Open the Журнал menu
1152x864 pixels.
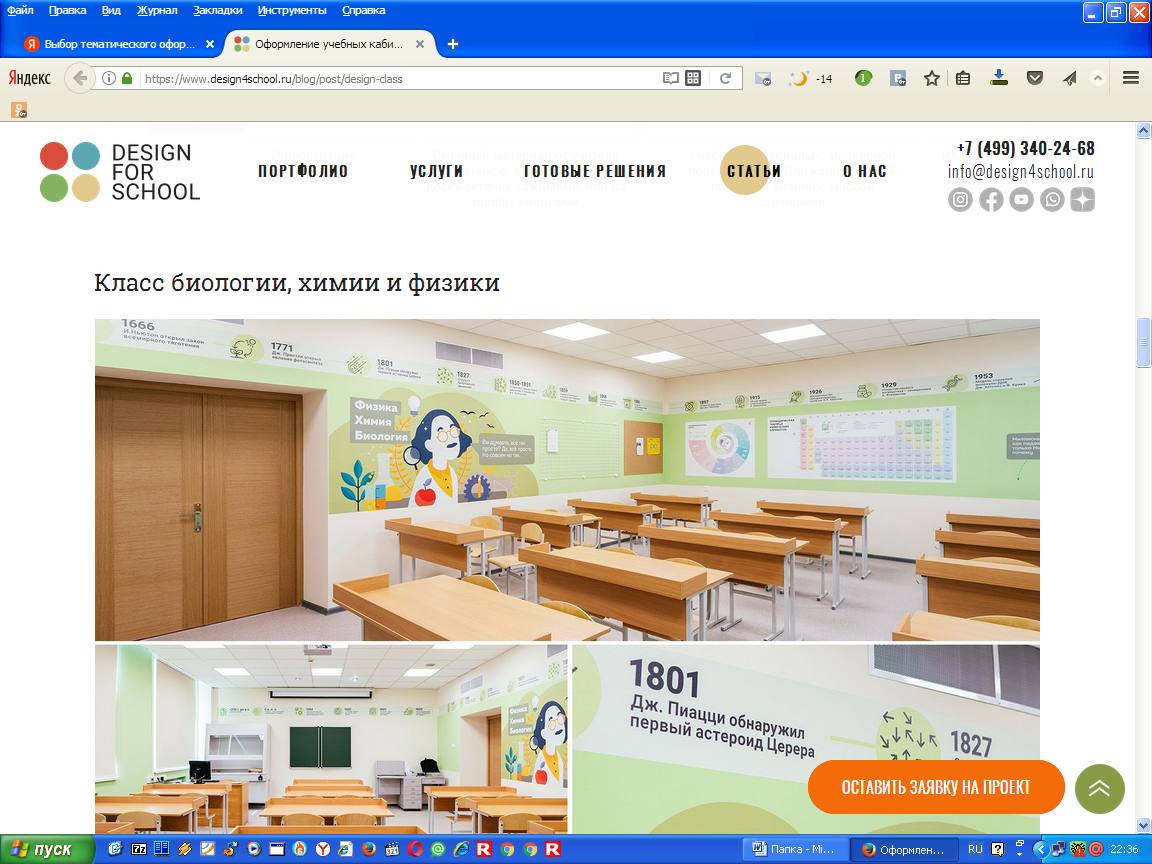pos(157,10)
